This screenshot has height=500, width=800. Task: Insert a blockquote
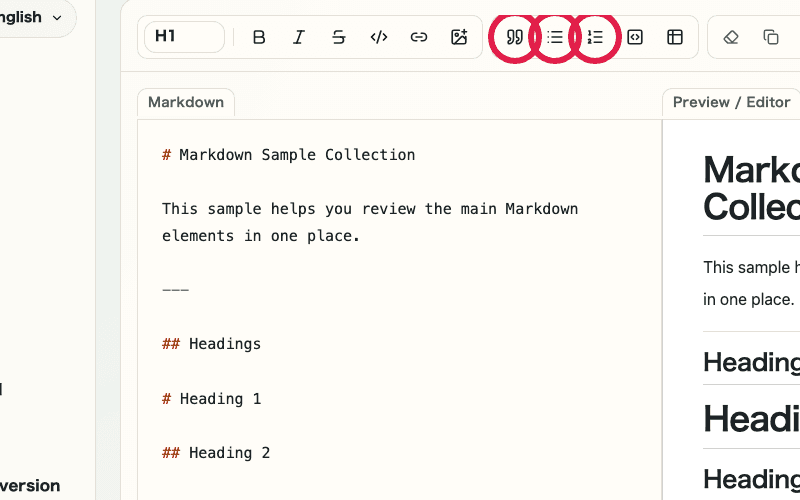(515, 37)
